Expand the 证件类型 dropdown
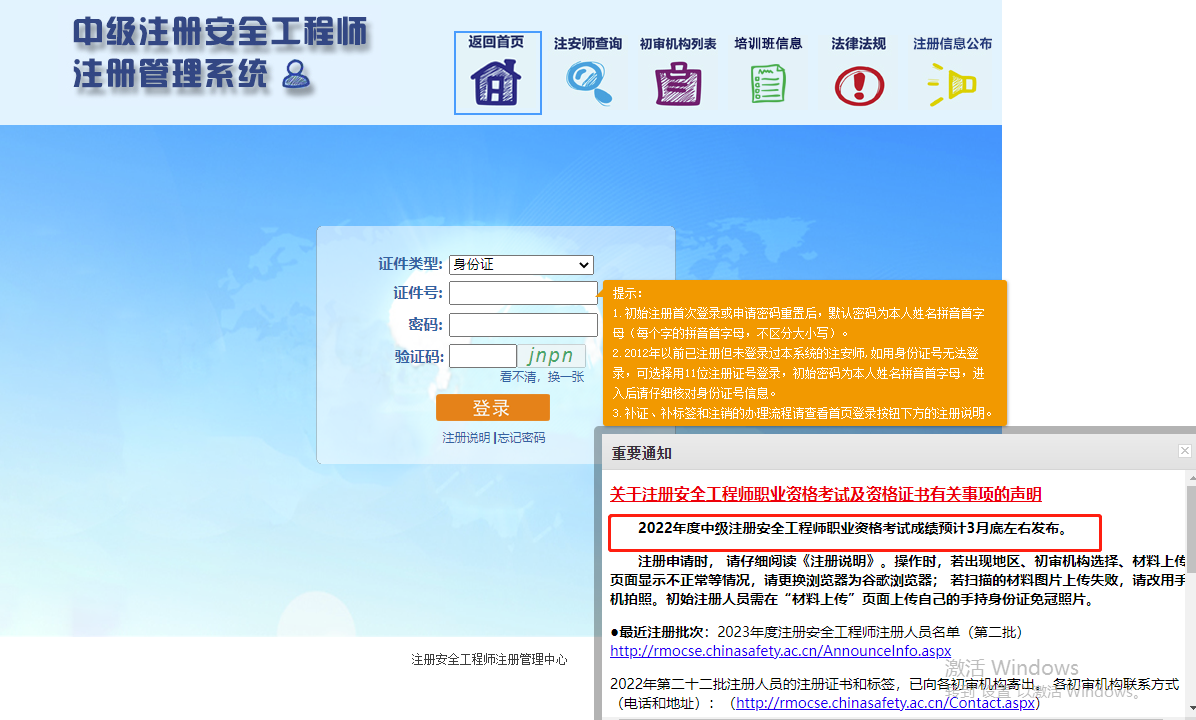 coord(521,265)
